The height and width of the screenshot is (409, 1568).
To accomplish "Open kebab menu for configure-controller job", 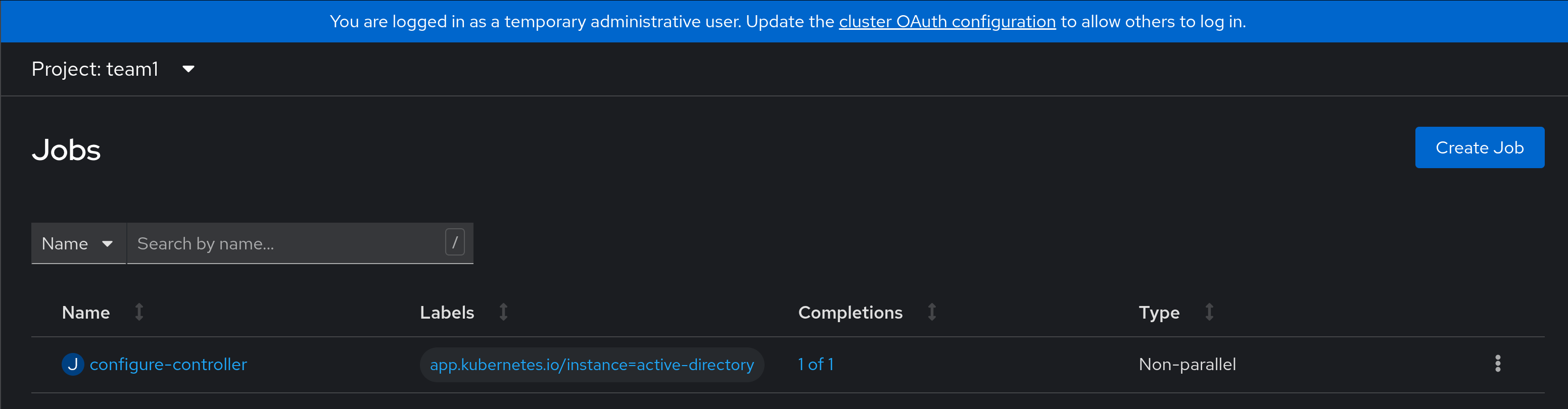I will click(x=1497, y=364).
